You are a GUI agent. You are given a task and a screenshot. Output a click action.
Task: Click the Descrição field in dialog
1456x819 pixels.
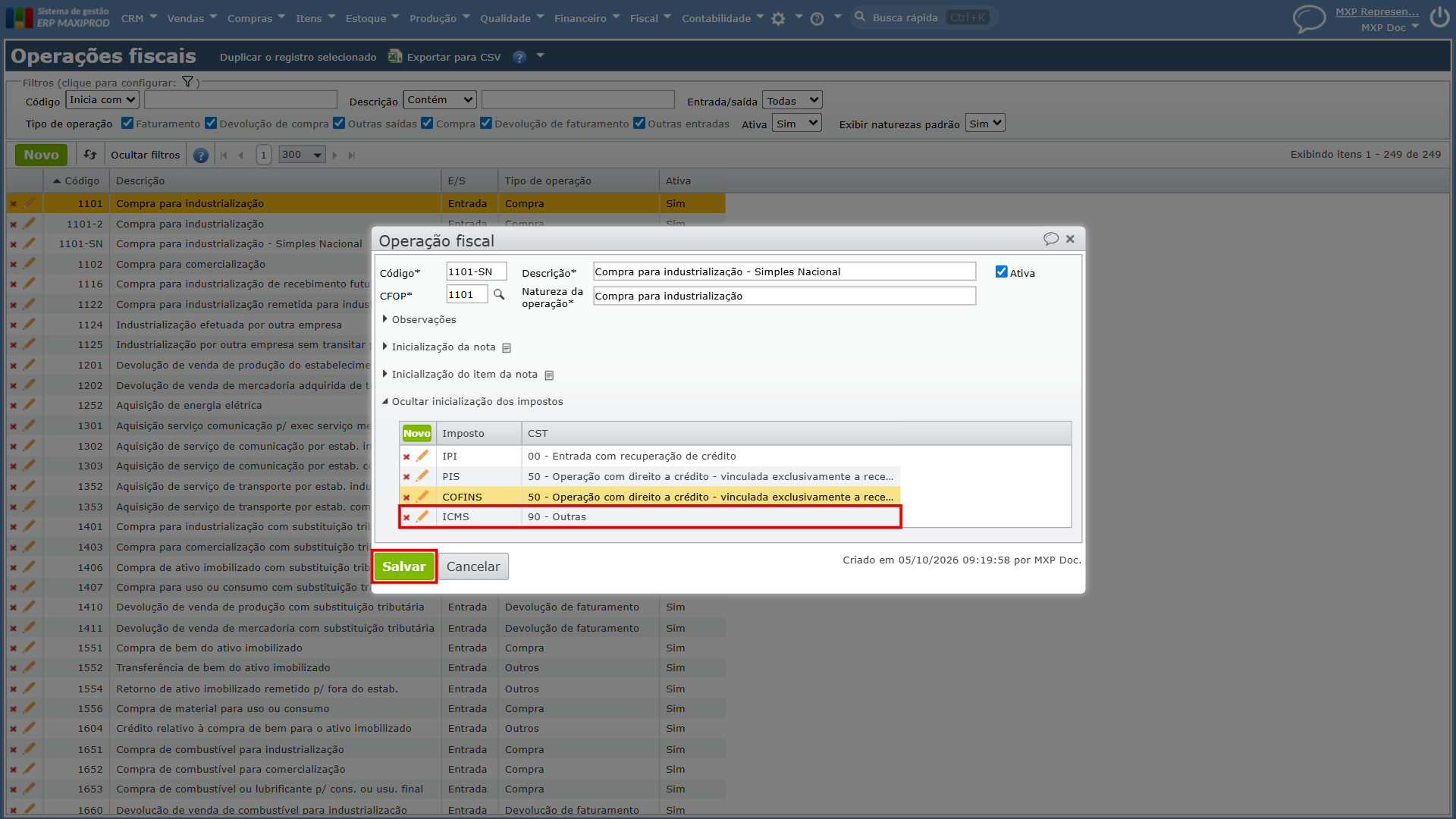coord(784,271)
